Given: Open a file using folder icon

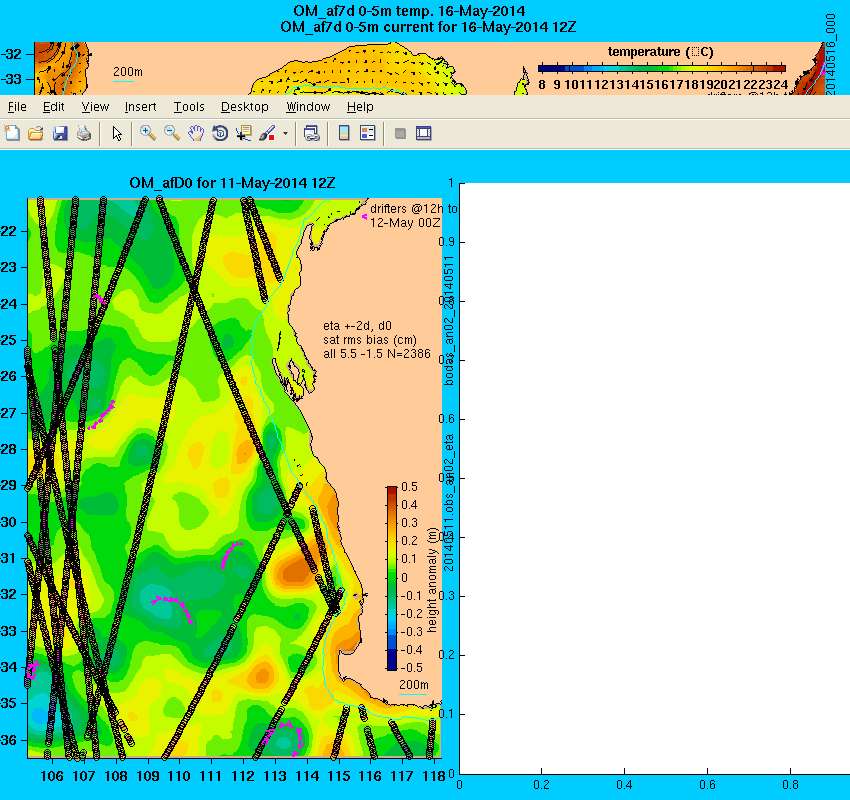Looking at the screenshot, I should [36, 133].
